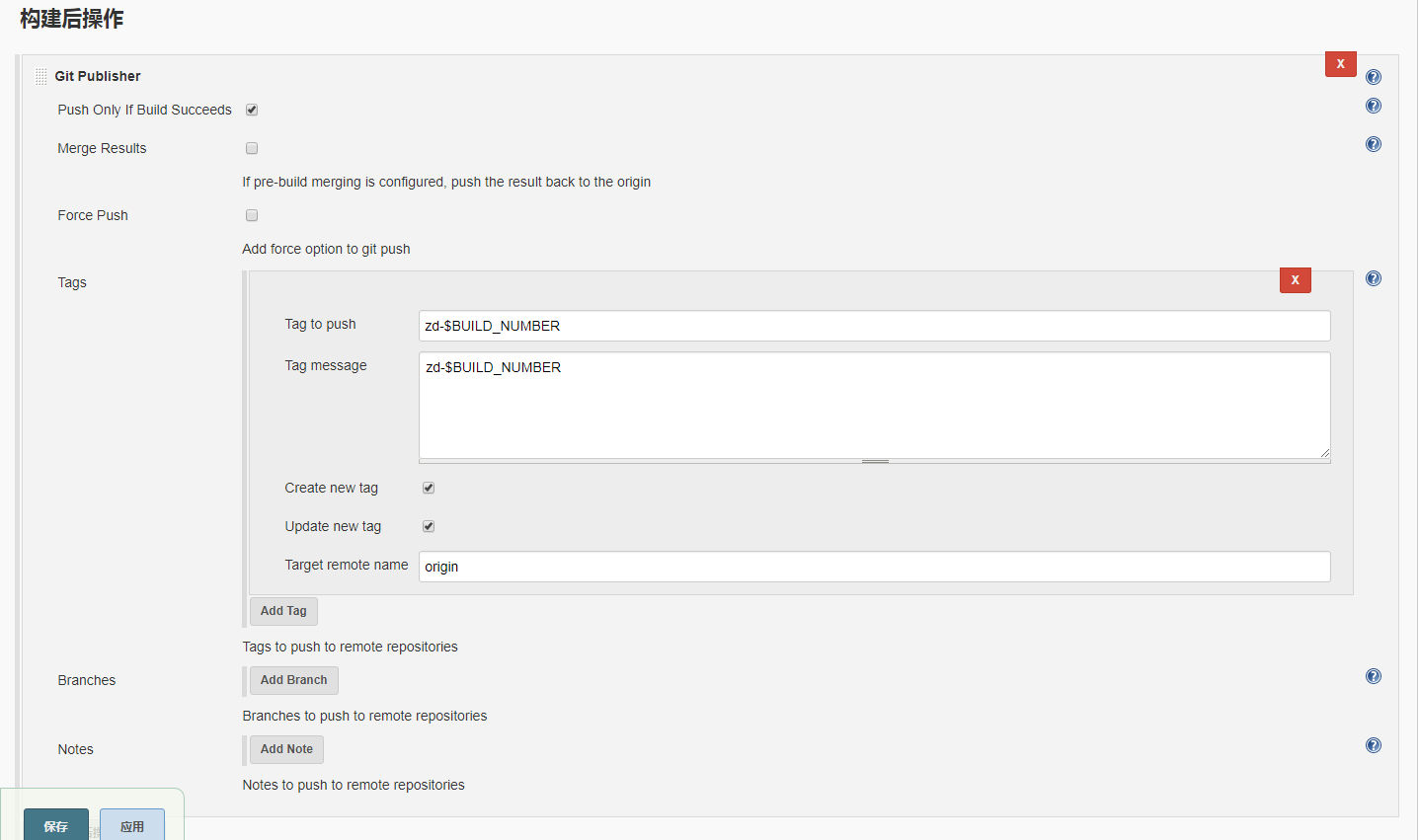This screenshot has height=840, width=1419.
Task: Click the textarea corner resize grip
Action: 1325,453
